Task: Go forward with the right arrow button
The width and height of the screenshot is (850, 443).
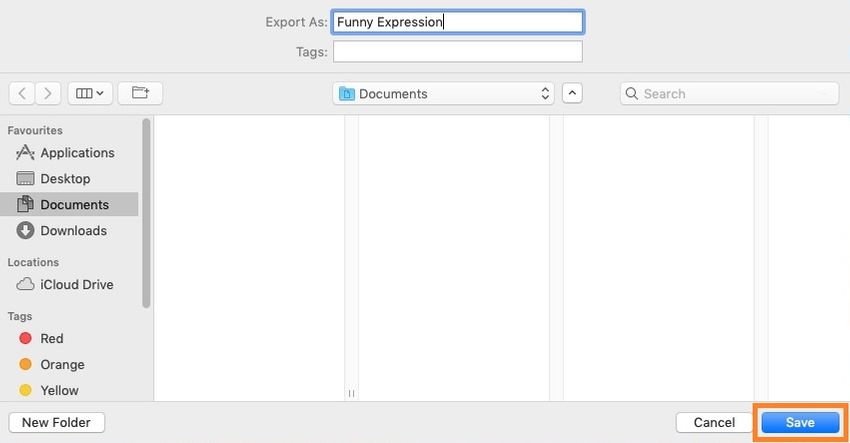Action: coord(48,93)
